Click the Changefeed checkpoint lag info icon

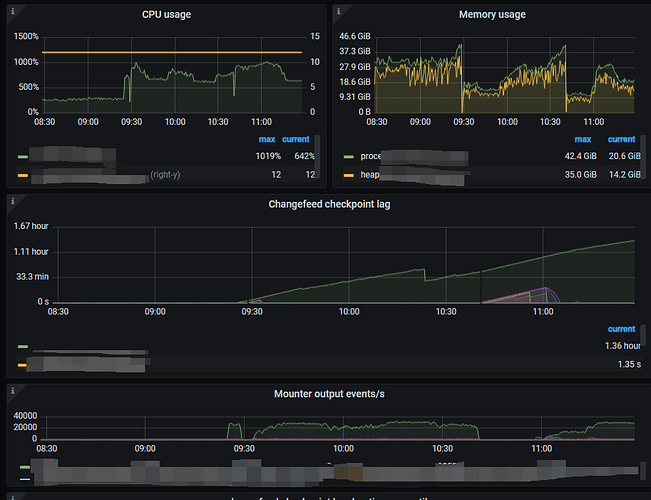11,200
